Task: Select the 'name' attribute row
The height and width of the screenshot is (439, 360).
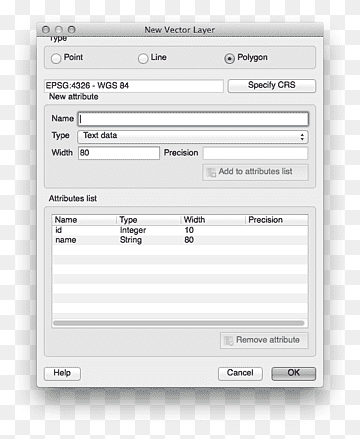Action: 180,240
